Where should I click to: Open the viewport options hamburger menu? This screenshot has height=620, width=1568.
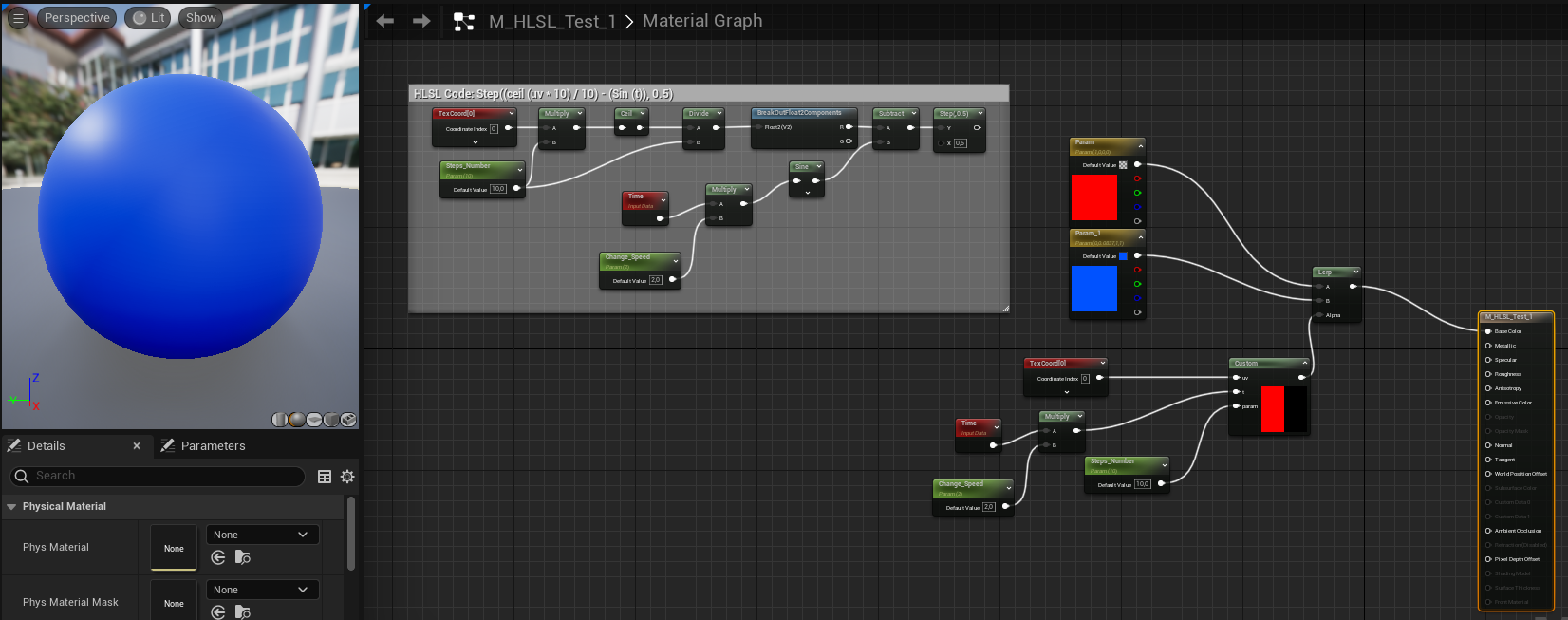tap(18, 18)
